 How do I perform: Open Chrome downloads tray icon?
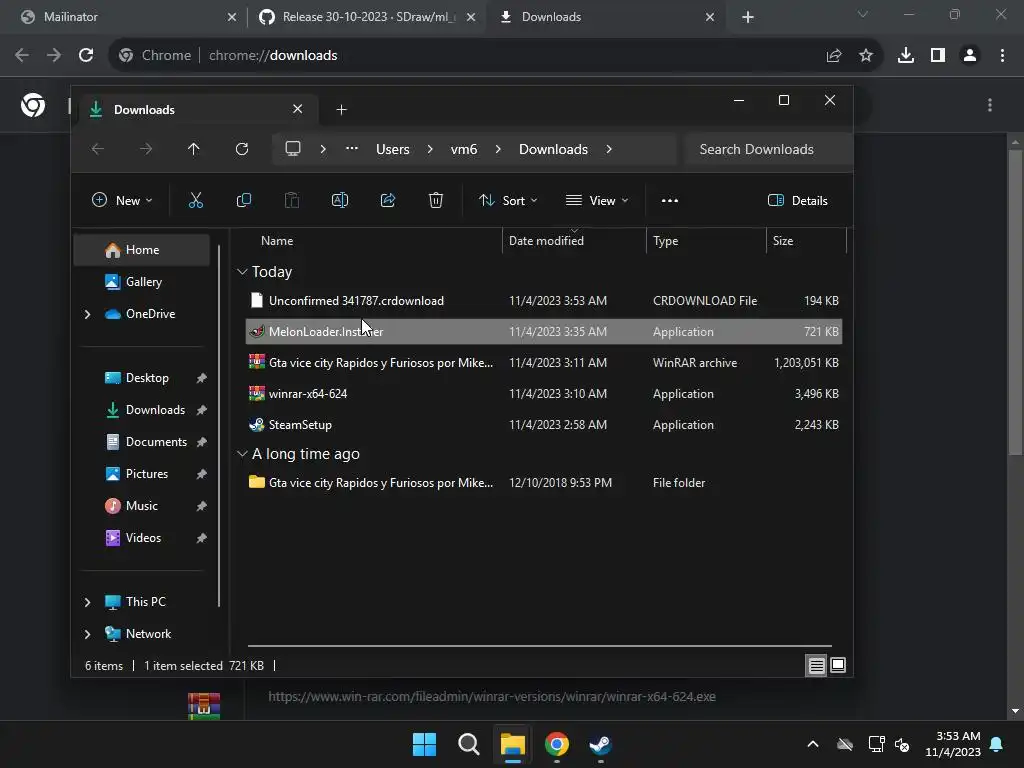[906, 56]
